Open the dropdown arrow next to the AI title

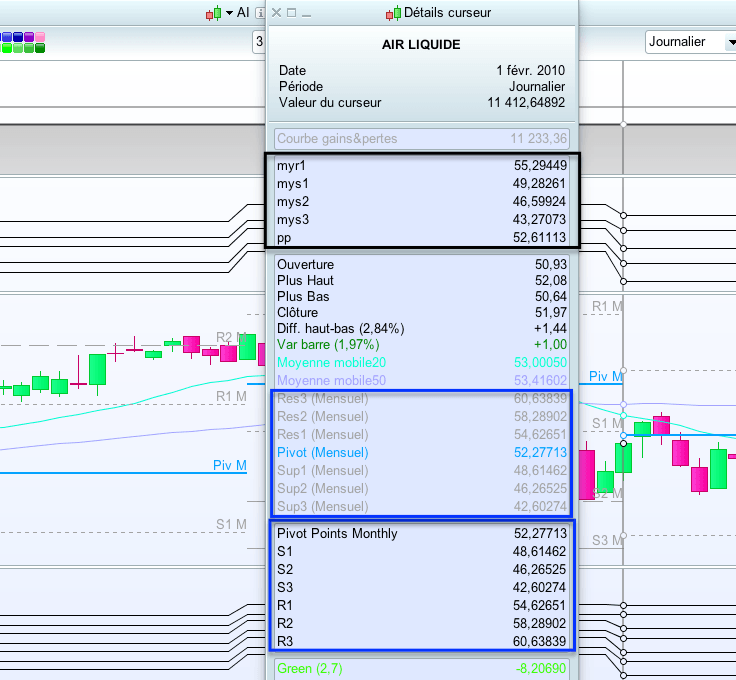click(x=230, y=13)
